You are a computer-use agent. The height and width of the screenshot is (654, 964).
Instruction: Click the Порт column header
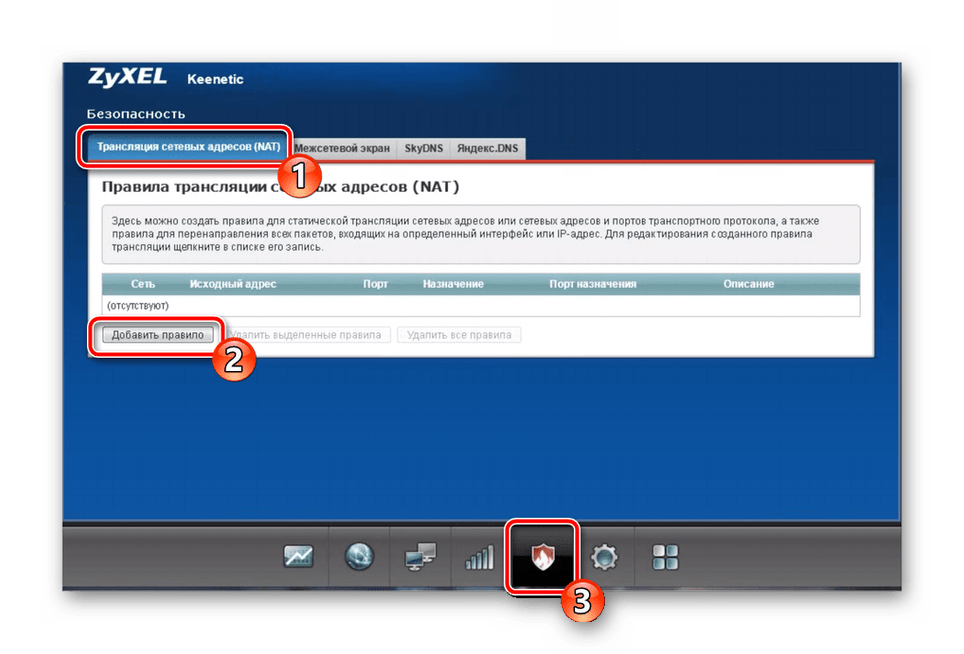(375, 284)
